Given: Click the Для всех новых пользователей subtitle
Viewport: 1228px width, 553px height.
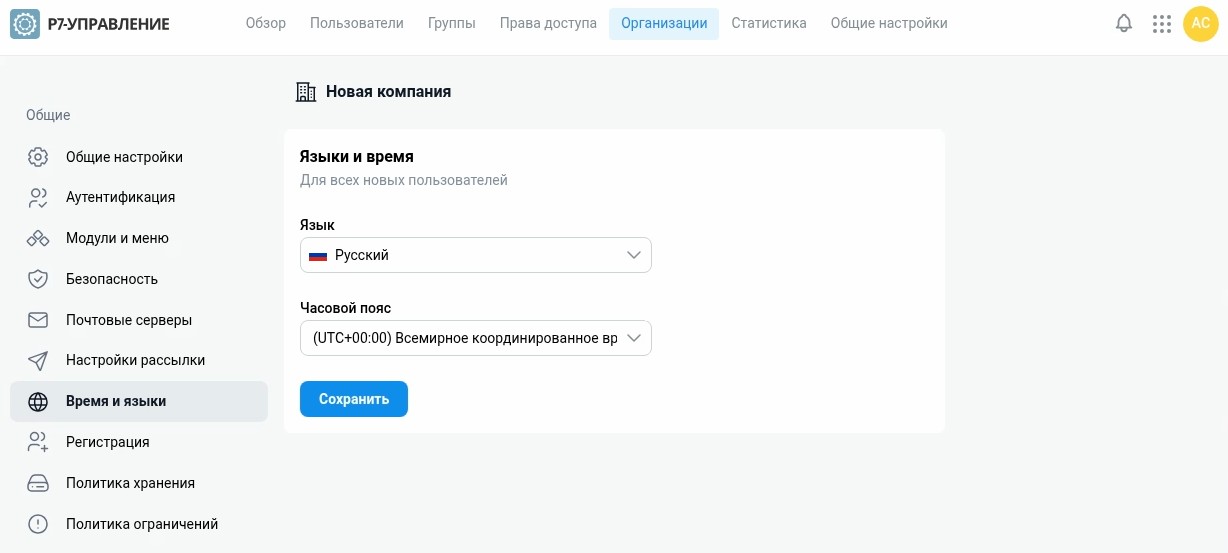Looking at the screenshot, I should 404,181.
